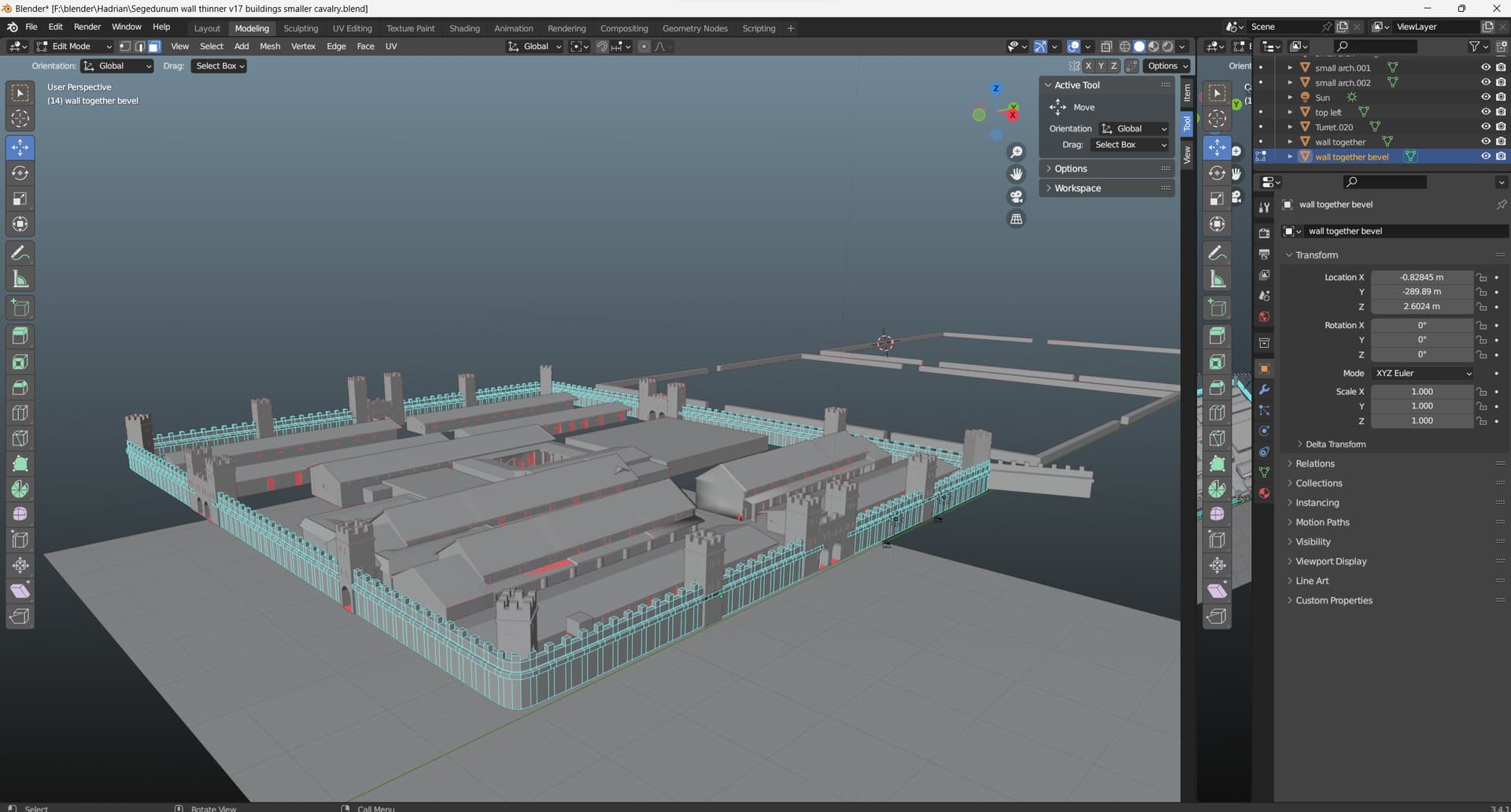Select the Scale tool in left toolbar
This screenshot has width=1511, height=812.
tap(20, 199)
